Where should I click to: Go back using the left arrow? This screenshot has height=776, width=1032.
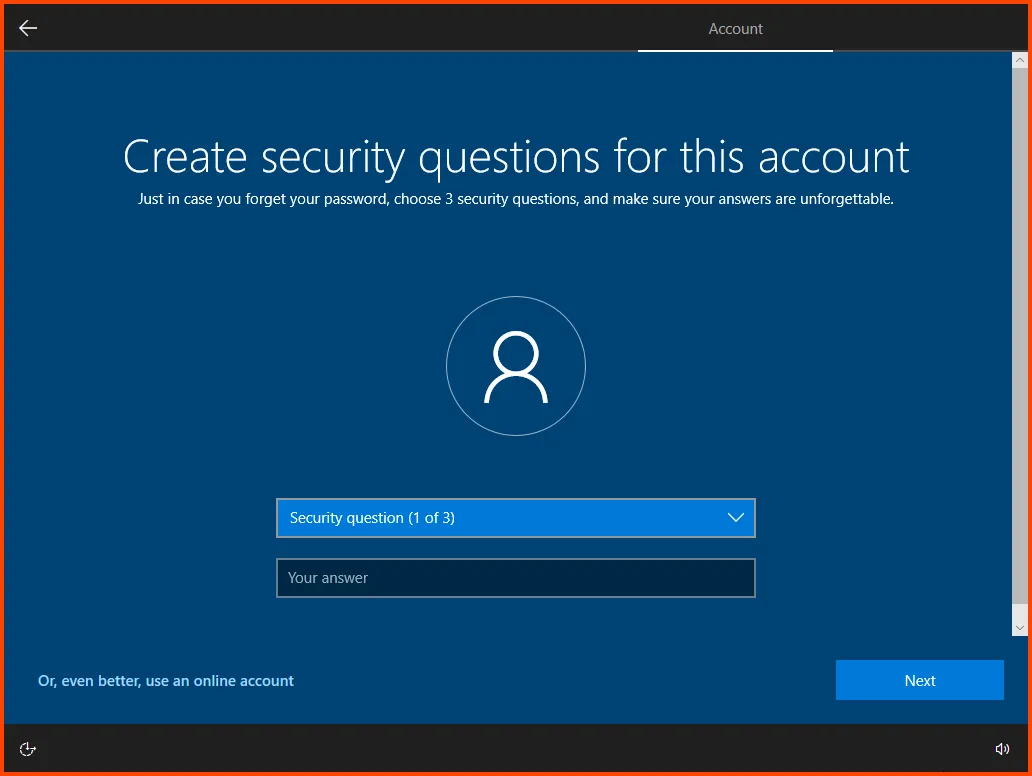point(28,28)
